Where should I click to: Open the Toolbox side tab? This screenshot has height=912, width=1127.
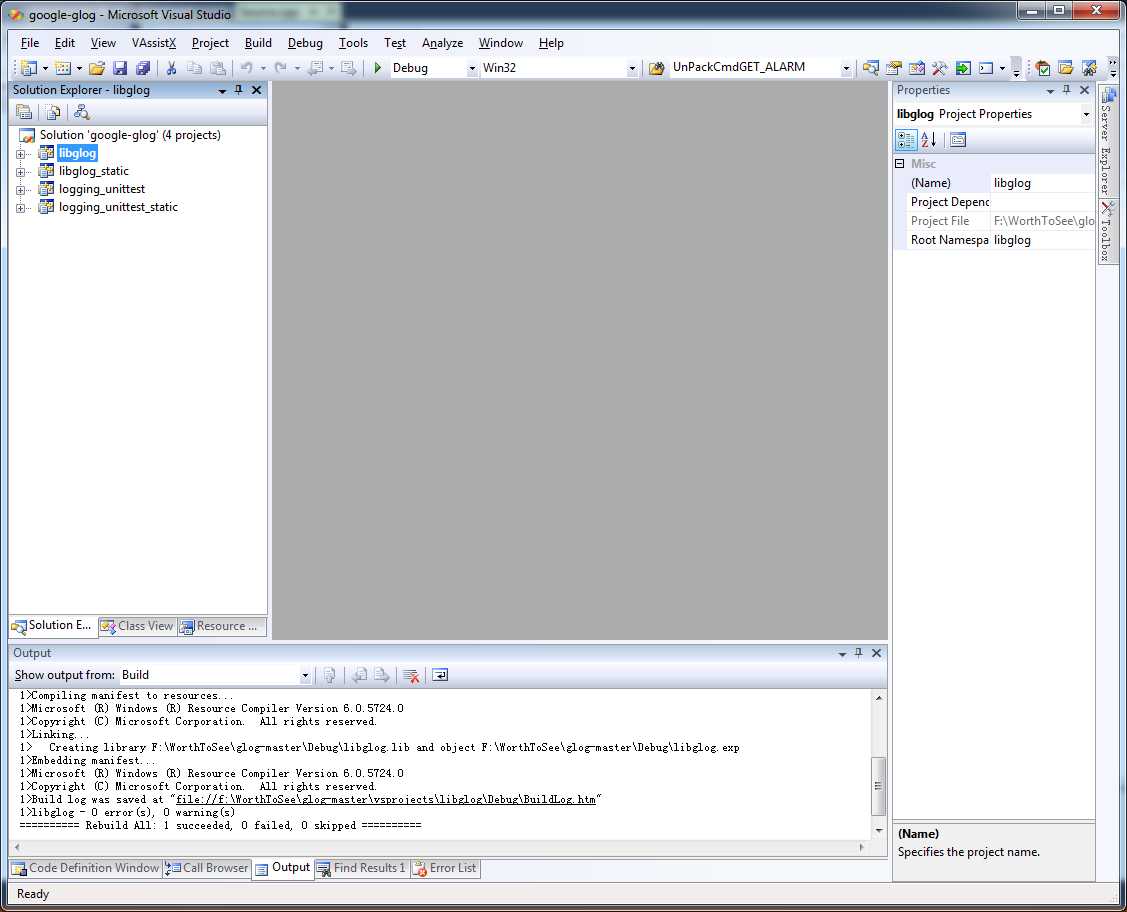click(x=1108, y=231)
